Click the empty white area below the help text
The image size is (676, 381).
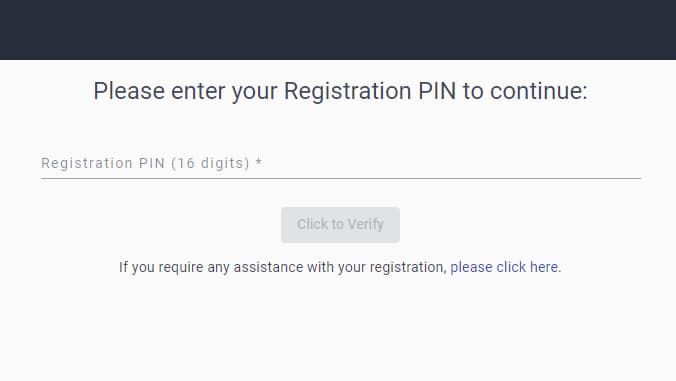[338, 330]
